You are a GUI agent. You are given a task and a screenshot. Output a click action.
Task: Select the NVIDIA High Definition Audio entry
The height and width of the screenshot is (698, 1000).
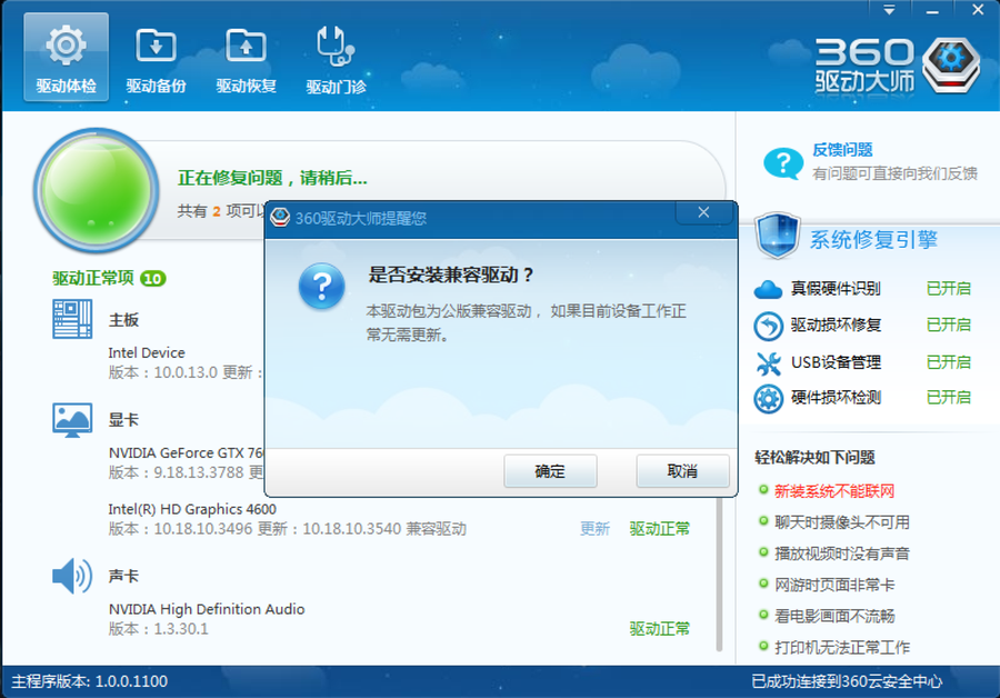click(x=207, y=609)
